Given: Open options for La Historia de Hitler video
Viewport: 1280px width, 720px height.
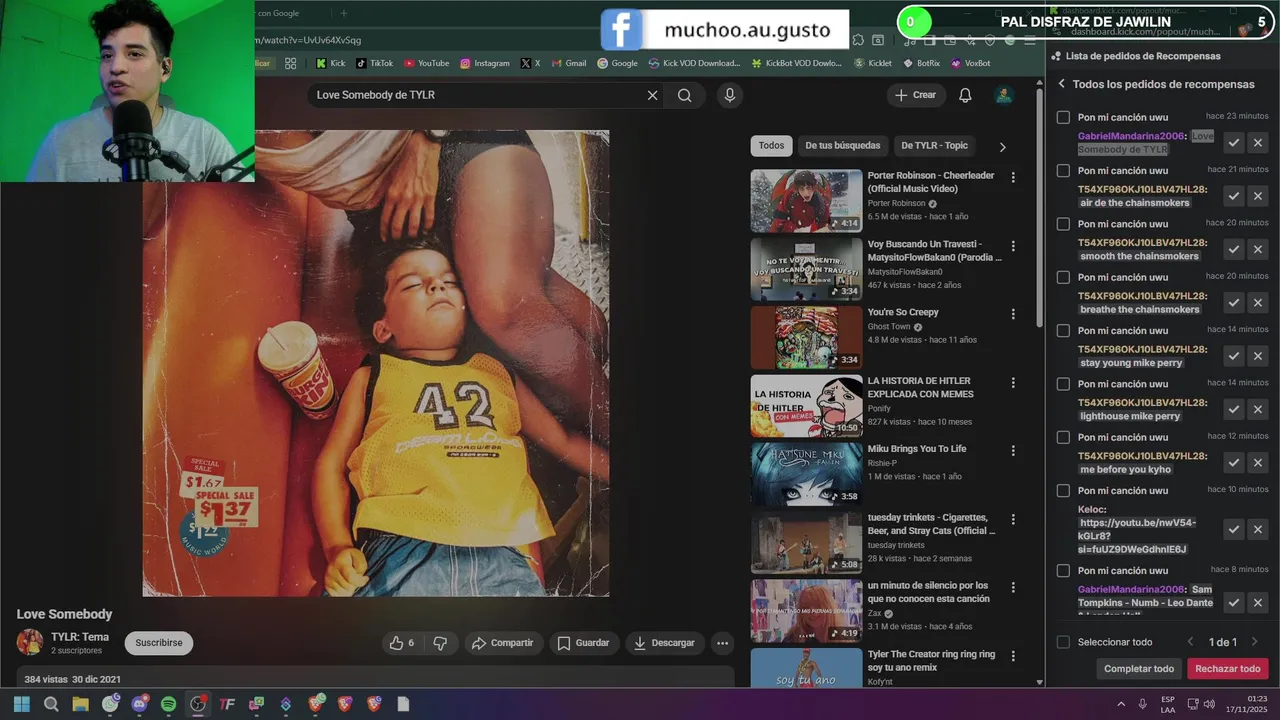Looking at the screenshot, I should (x=1013, y=383).
